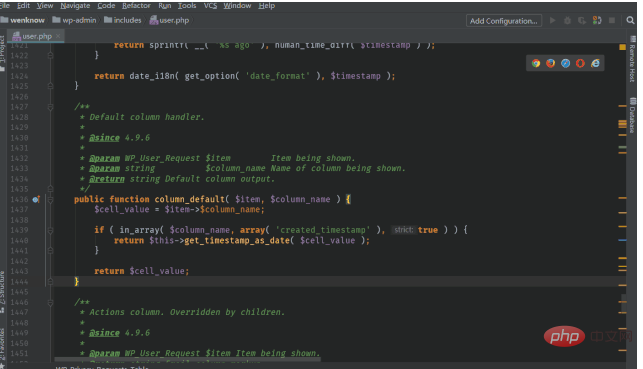The height and width of the screenshot is (369, 643).
Task: Open the Refactor menu
Action: pos(136,6)
